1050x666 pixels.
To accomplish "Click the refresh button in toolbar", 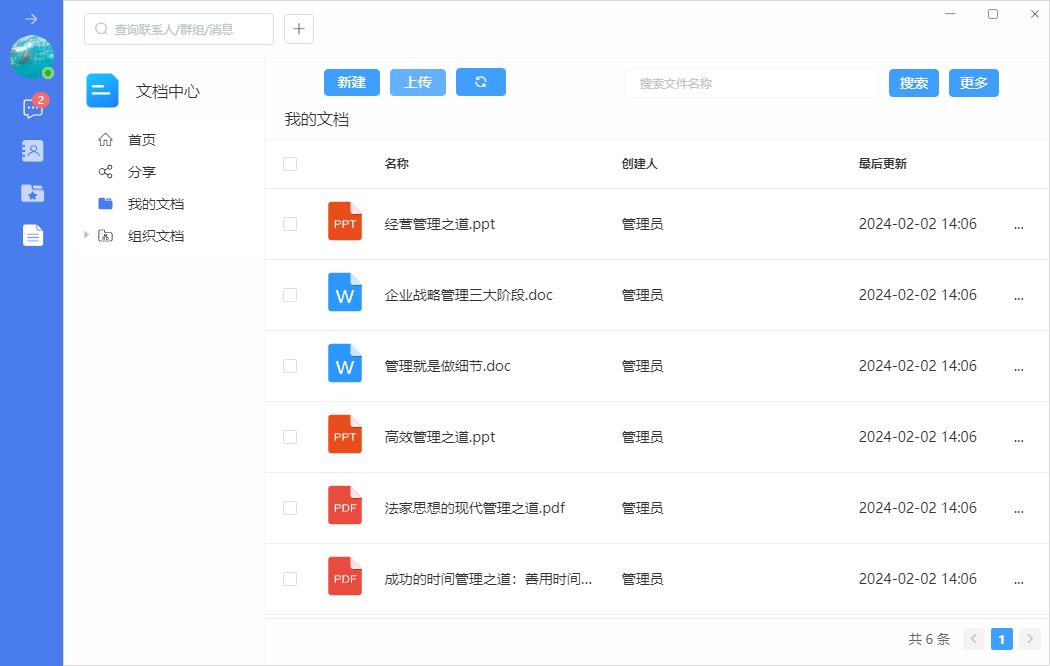I will [x=480, y=83].
